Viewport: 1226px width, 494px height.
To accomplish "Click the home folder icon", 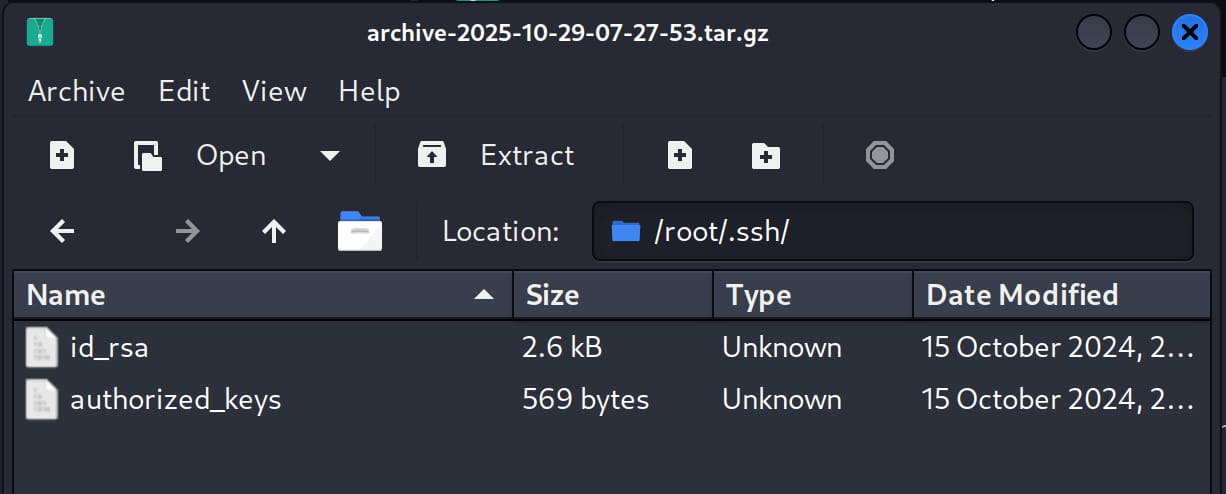I will pyautogui.click(x=360, y=231).
